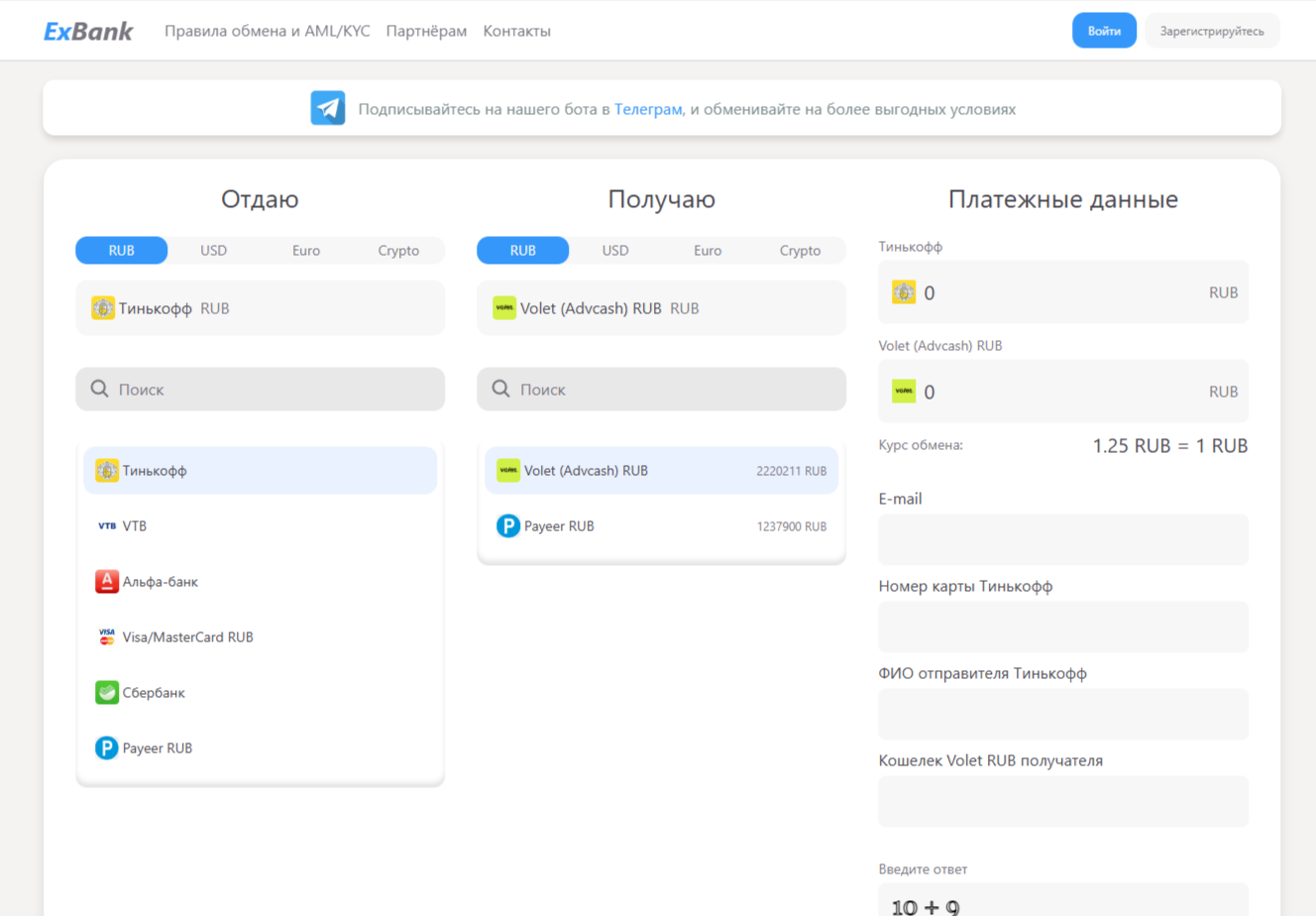
Task: Click the Visa/MasterCard icon
Action: (107, 637)
